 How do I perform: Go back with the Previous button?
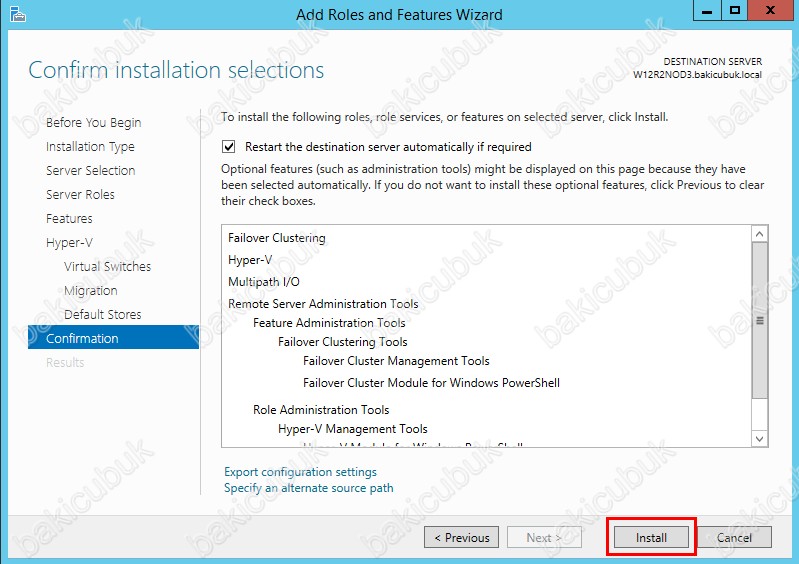tap(461, 538)
